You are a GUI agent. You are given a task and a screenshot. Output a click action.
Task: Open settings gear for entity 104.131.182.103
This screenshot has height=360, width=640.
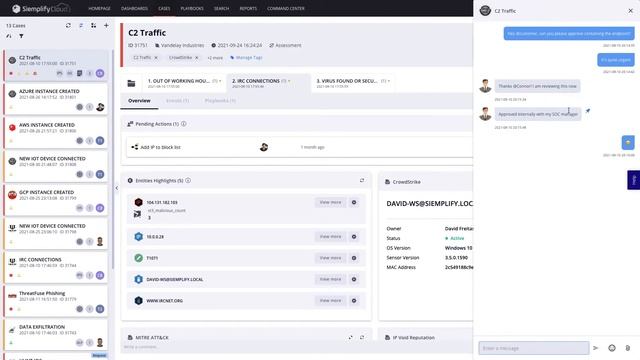click(x=354, y=202)
